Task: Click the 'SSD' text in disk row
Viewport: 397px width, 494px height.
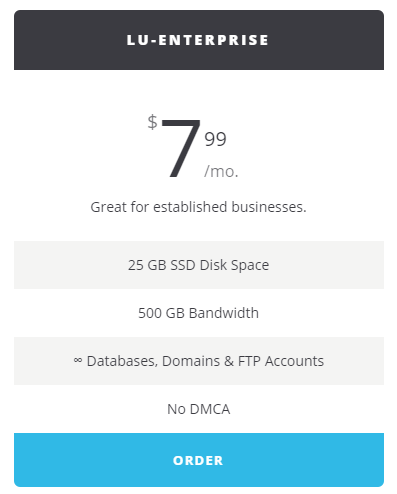Action: coord(183,265)
